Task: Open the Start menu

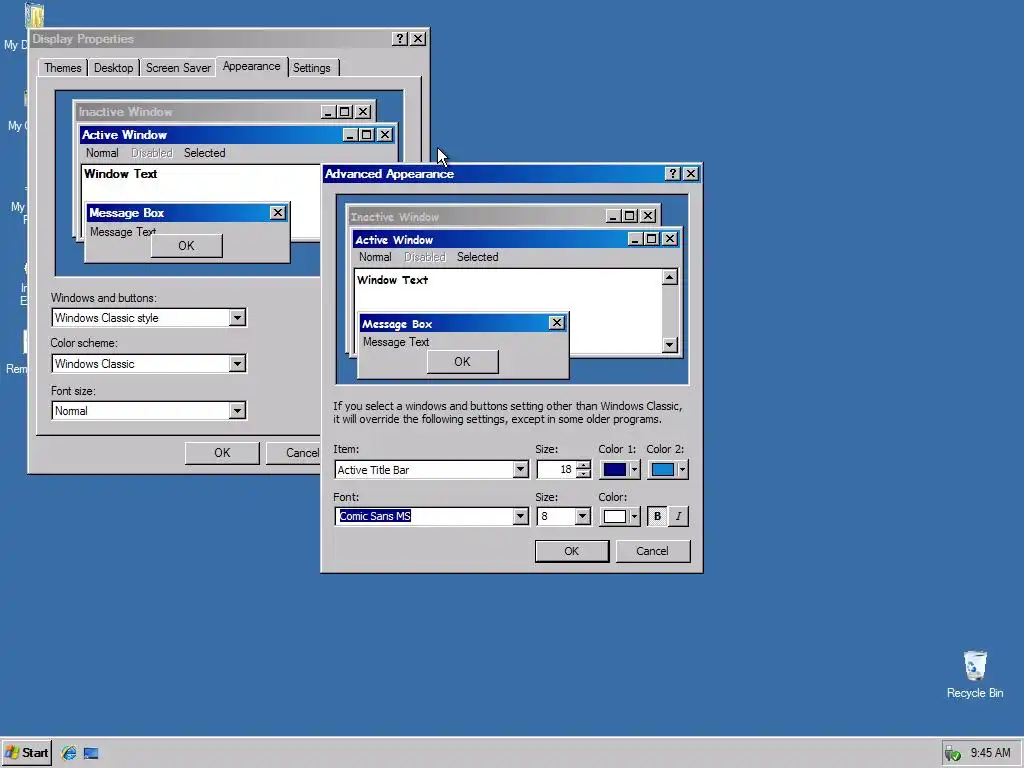Action: pos(27,753)
